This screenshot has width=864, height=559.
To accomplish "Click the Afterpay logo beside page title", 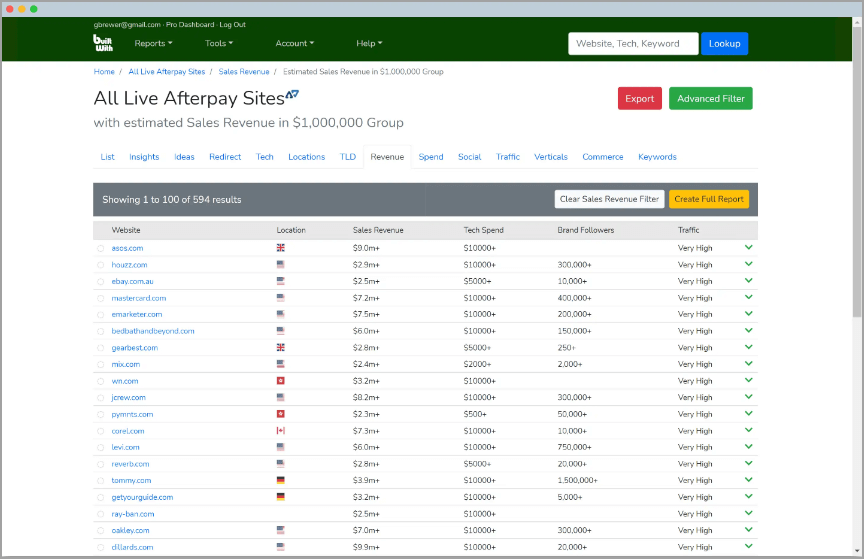I will coord(292,95).
